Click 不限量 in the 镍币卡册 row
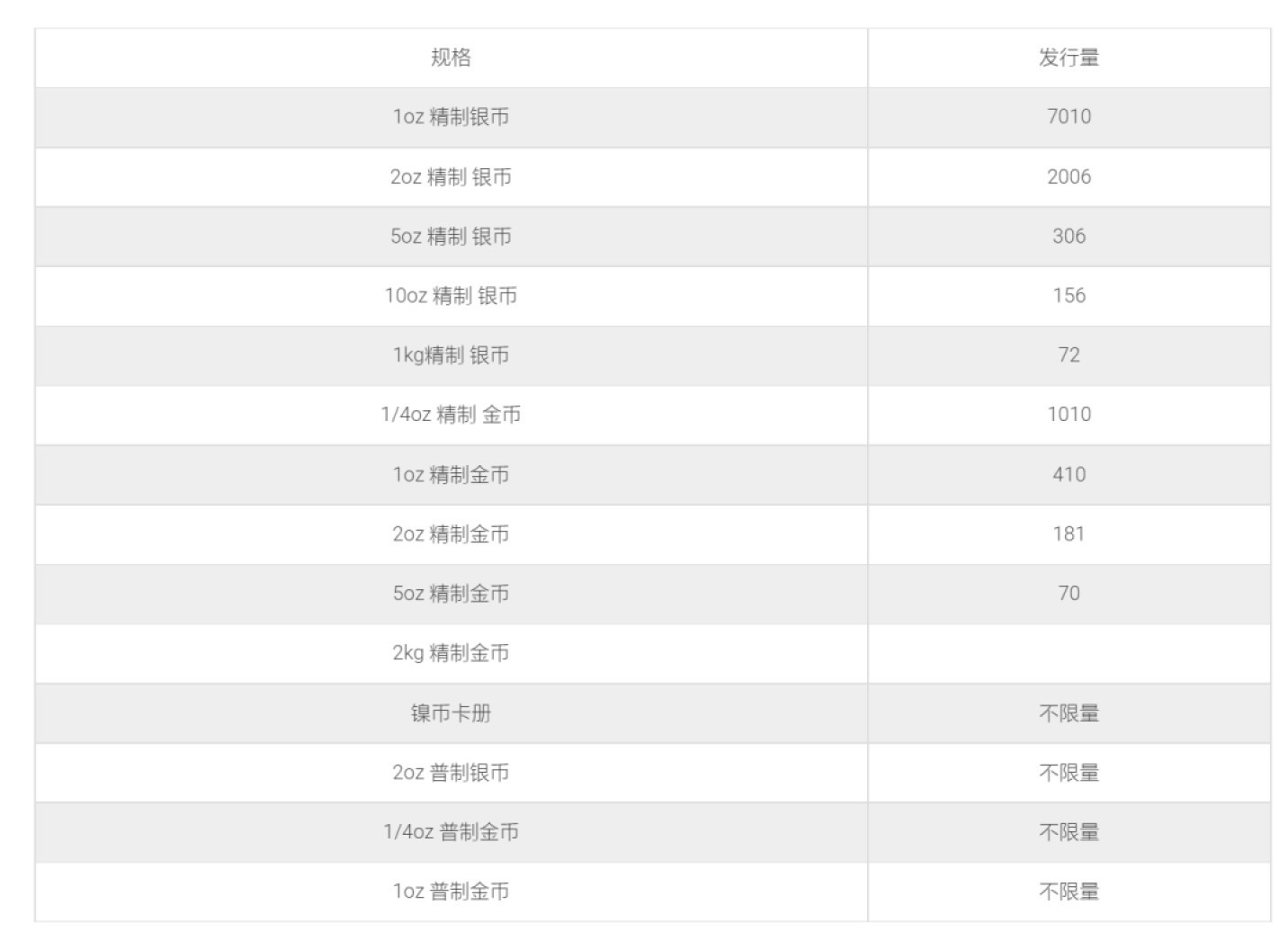The height and width of the screenshot is (941, 1288). point(1069,713)
